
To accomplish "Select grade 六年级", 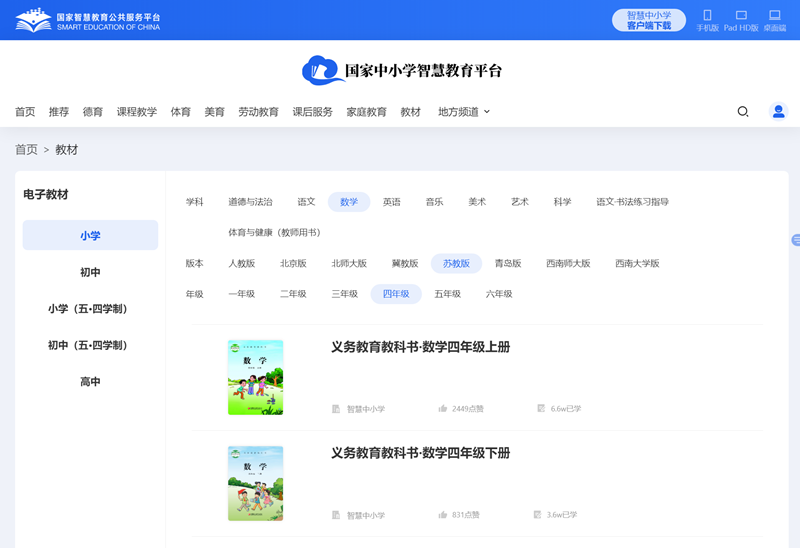I will 499,294.
